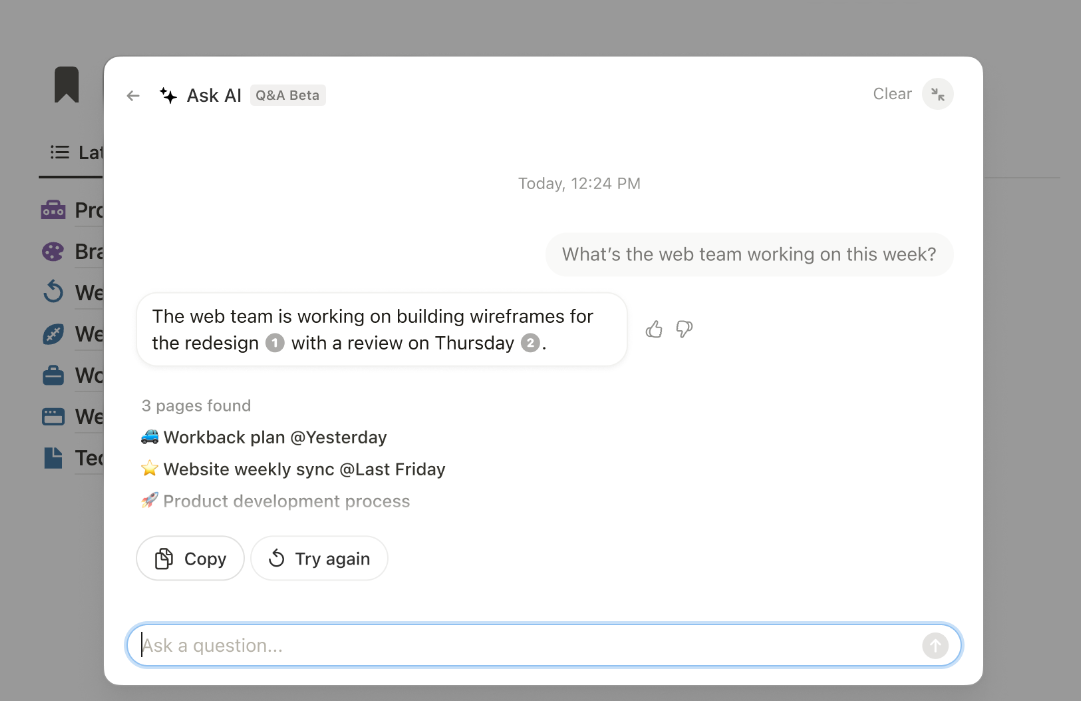Open the Workback plan @Yesterday page

(264, 437)
